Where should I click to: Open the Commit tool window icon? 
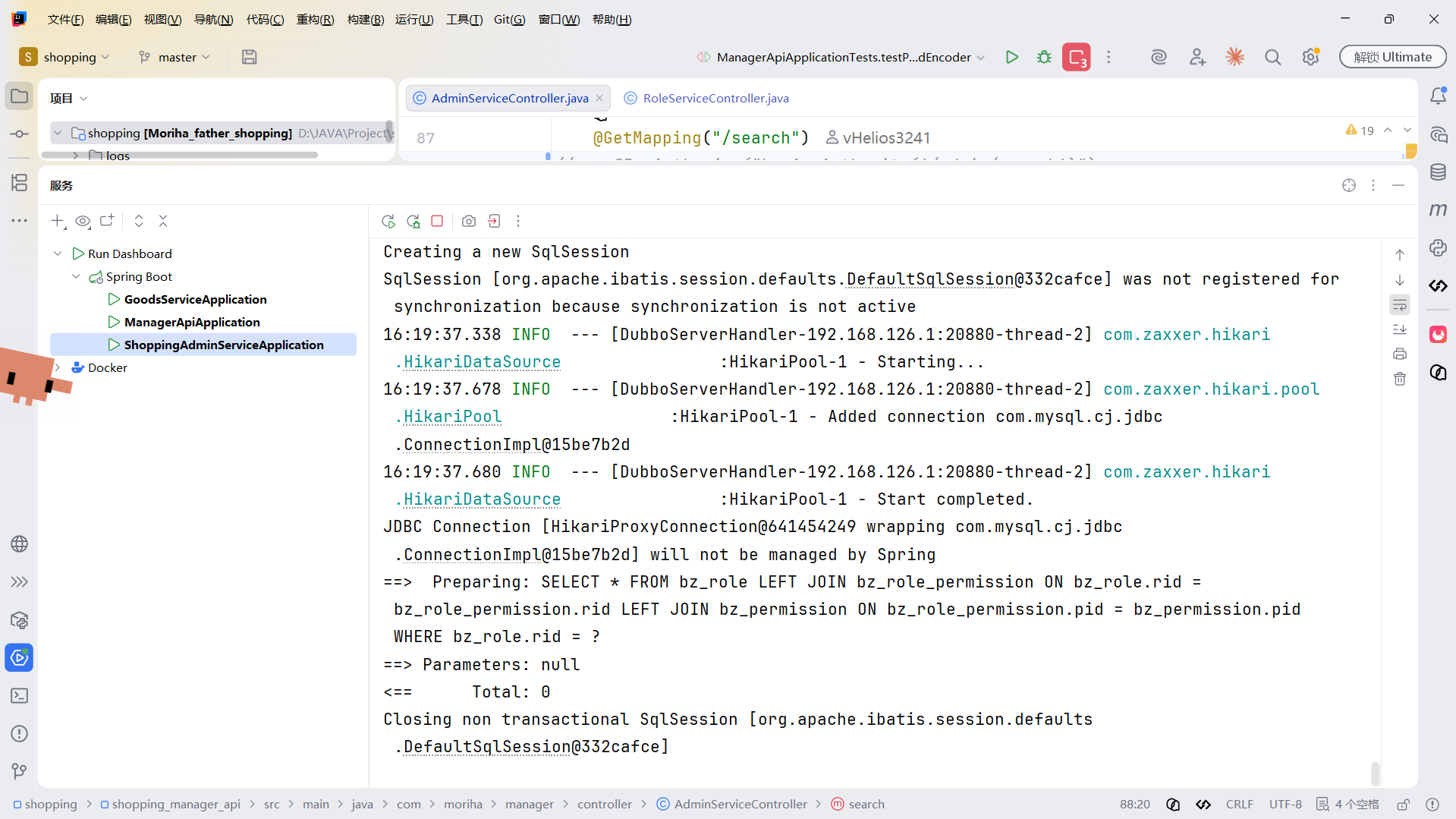pyautogui.click(x=20, y=134)
